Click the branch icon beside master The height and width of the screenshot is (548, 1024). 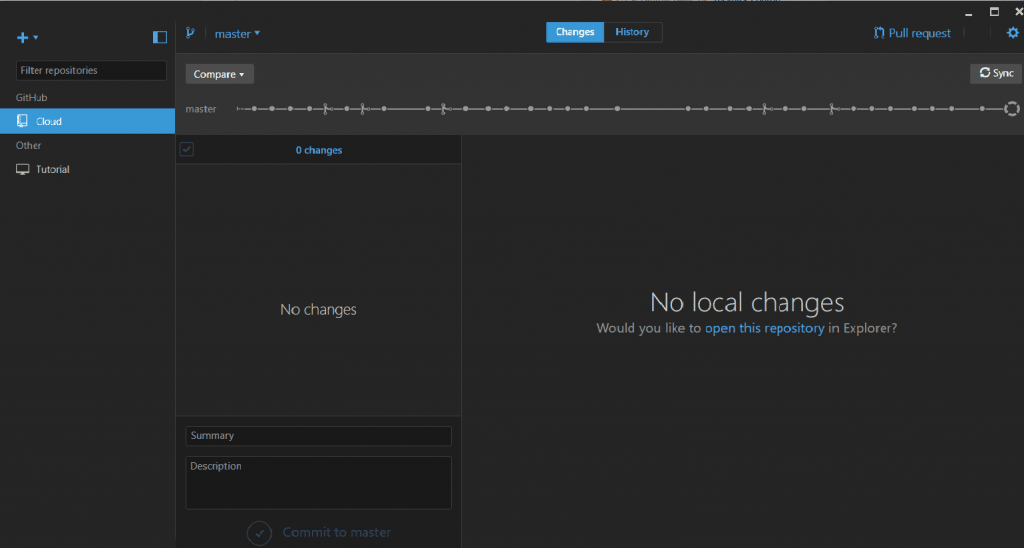coord(190,33)
